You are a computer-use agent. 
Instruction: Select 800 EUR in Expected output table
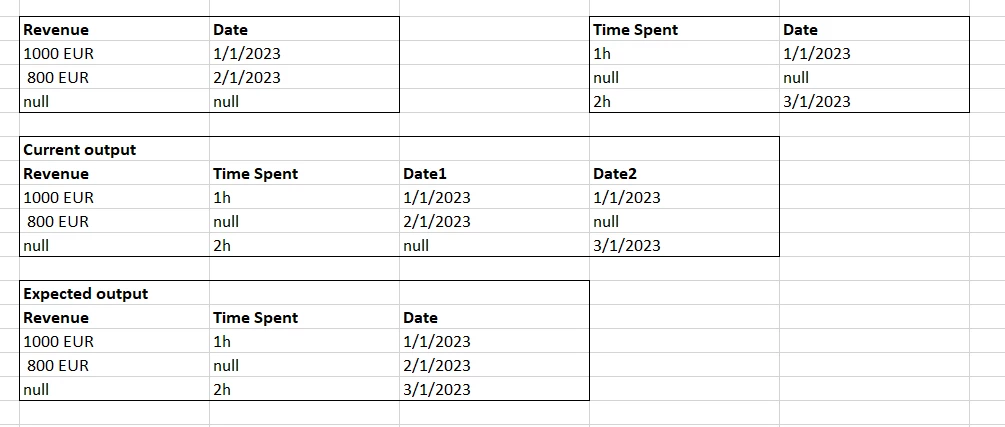114,365
